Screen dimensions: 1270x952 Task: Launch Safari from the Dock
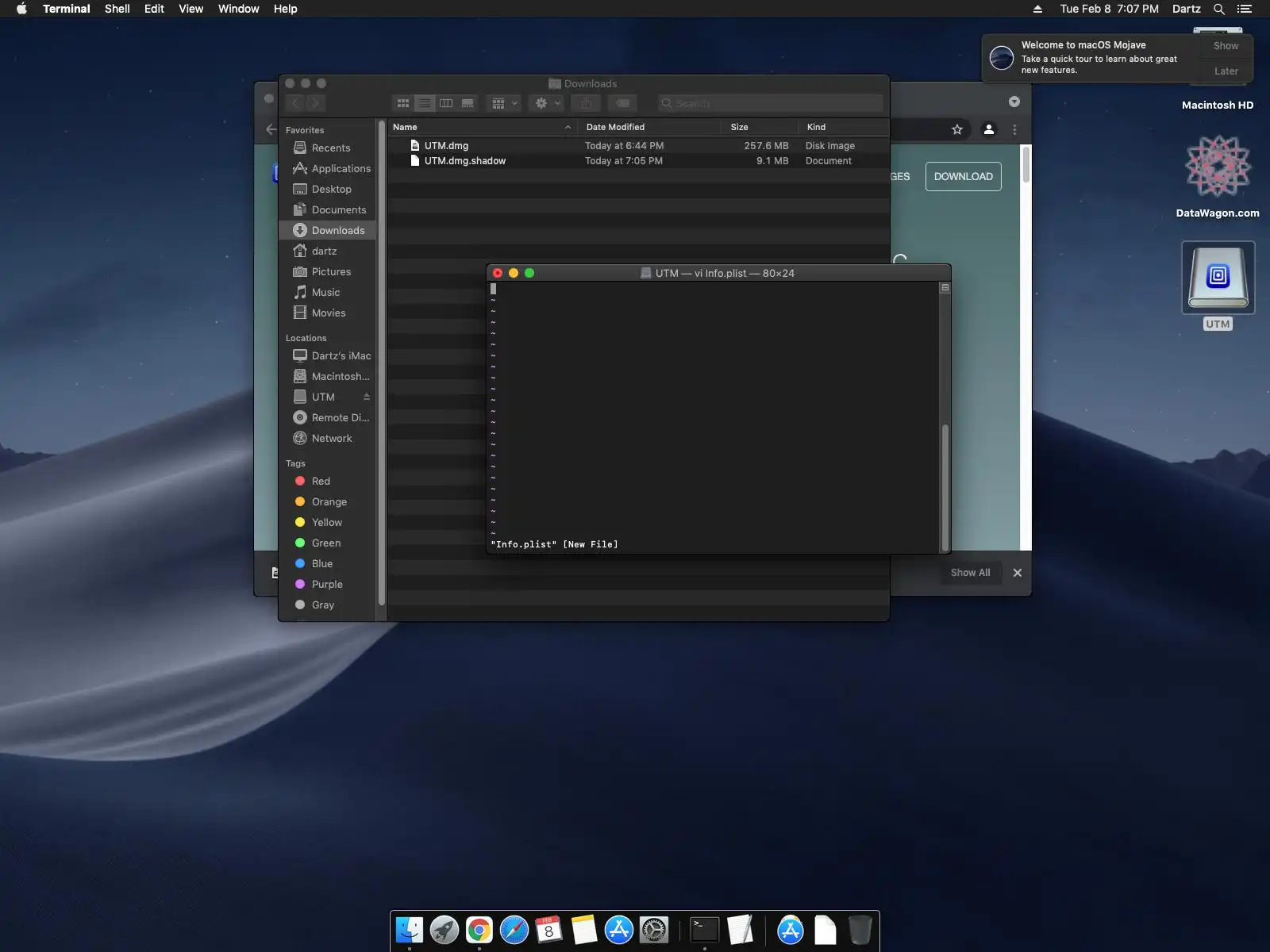coord(514,930)
